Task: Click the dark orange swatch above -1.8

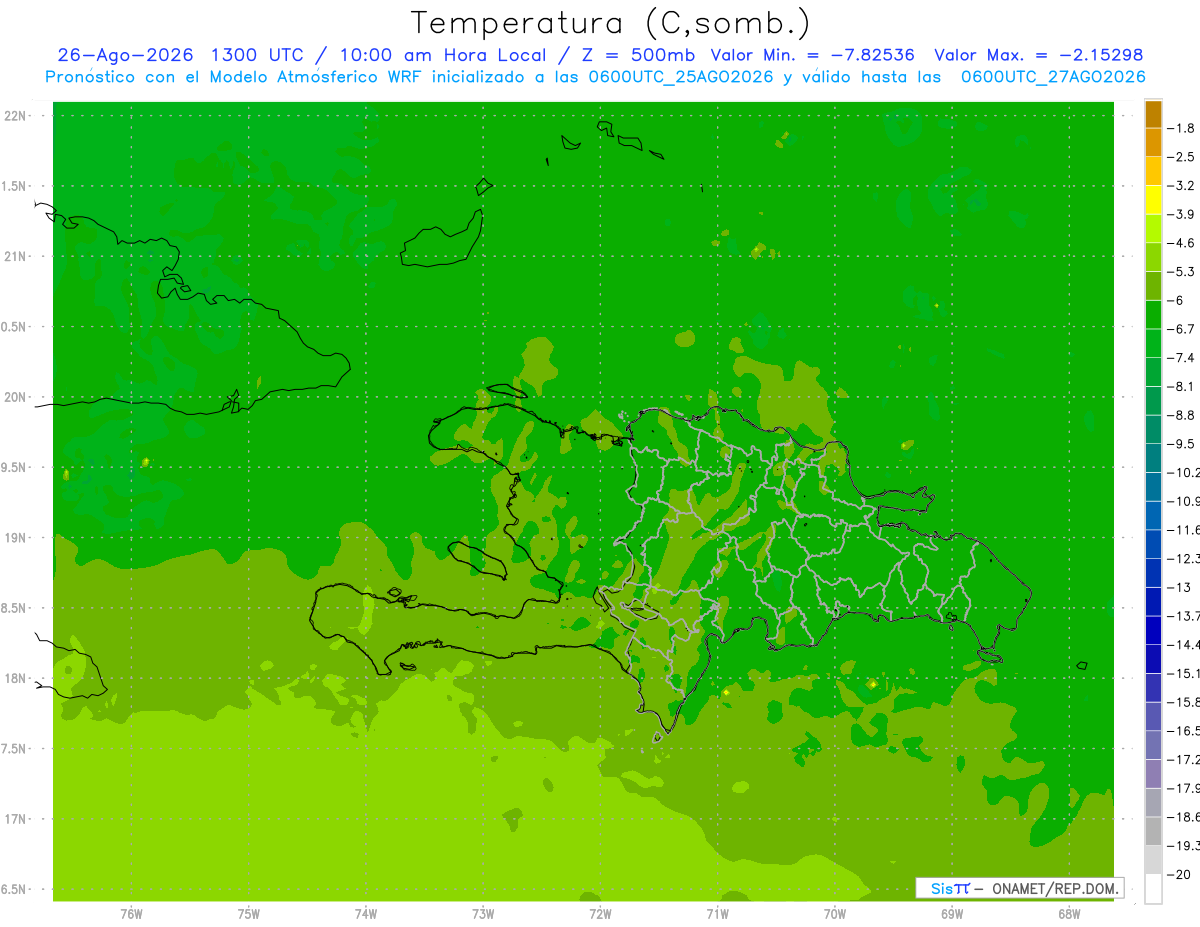Action: pyautogui.click(x=1153, y=114)
